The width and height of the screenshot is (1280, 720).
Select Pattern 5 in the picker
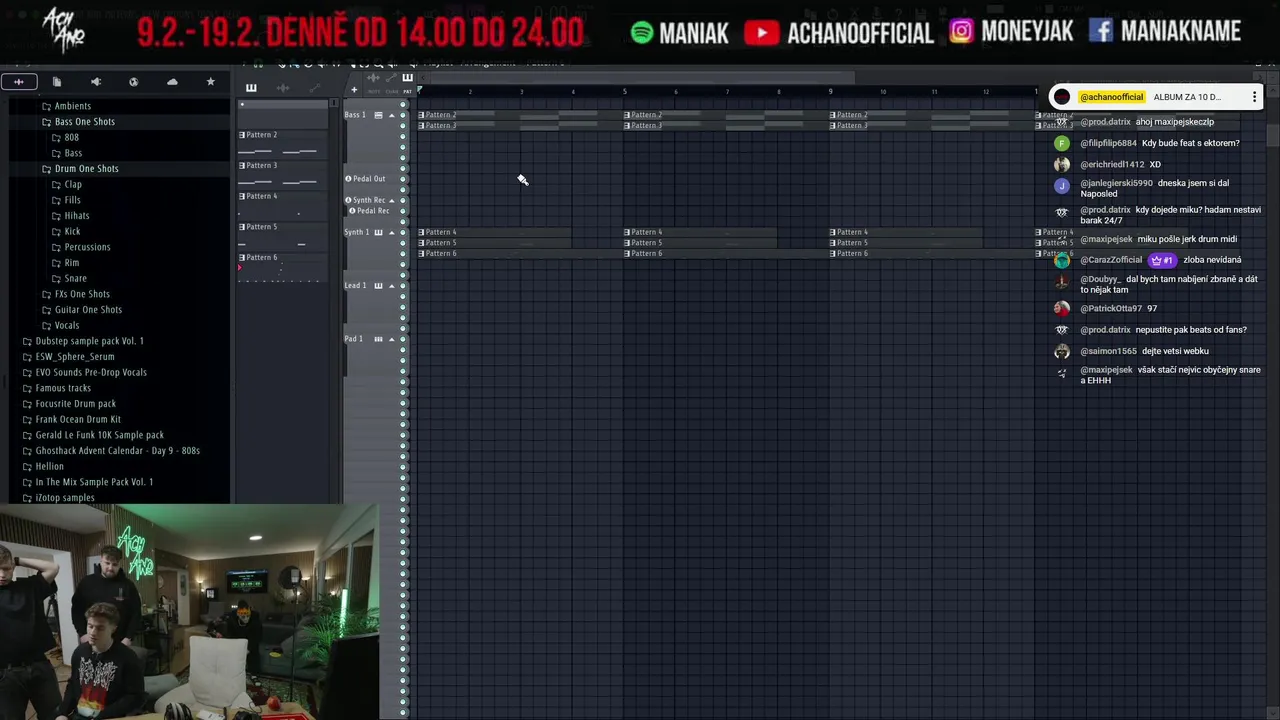click(282, 235)
